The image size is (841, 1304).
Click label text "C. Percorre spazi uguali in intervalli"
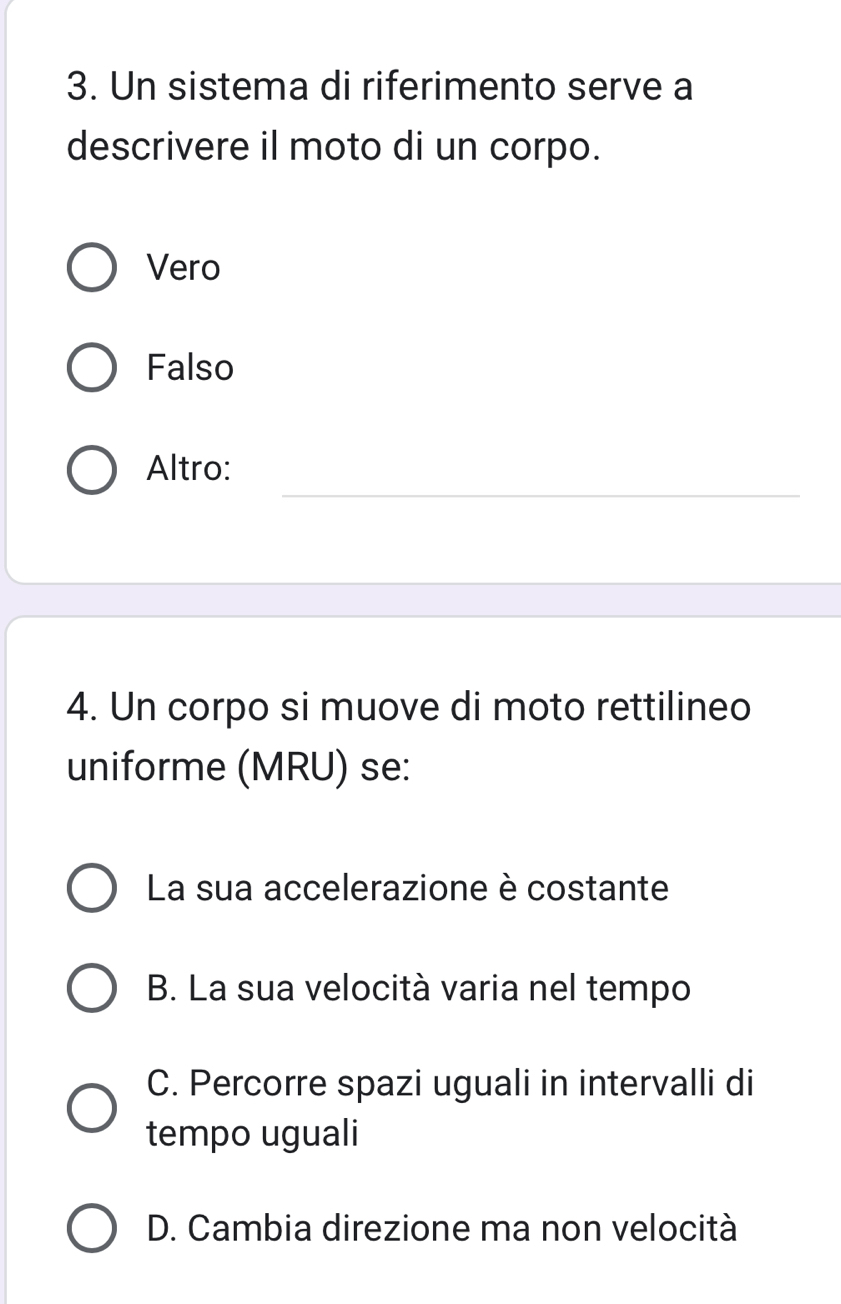(x=449, y=1084)
